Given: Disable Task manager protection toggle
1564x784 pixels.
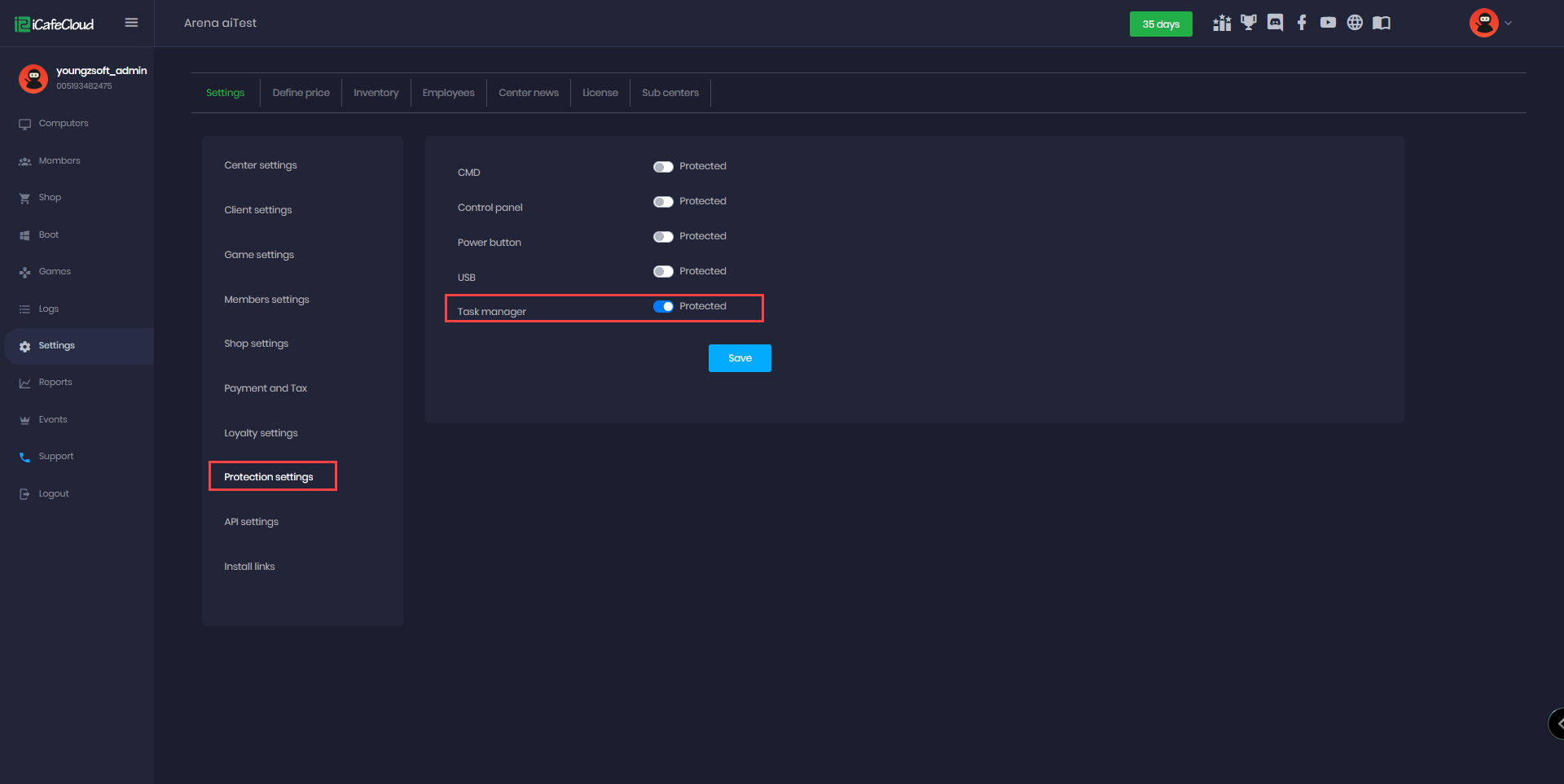Looking at the screenshot, I should pyautogui.click(x=663, y=307).
